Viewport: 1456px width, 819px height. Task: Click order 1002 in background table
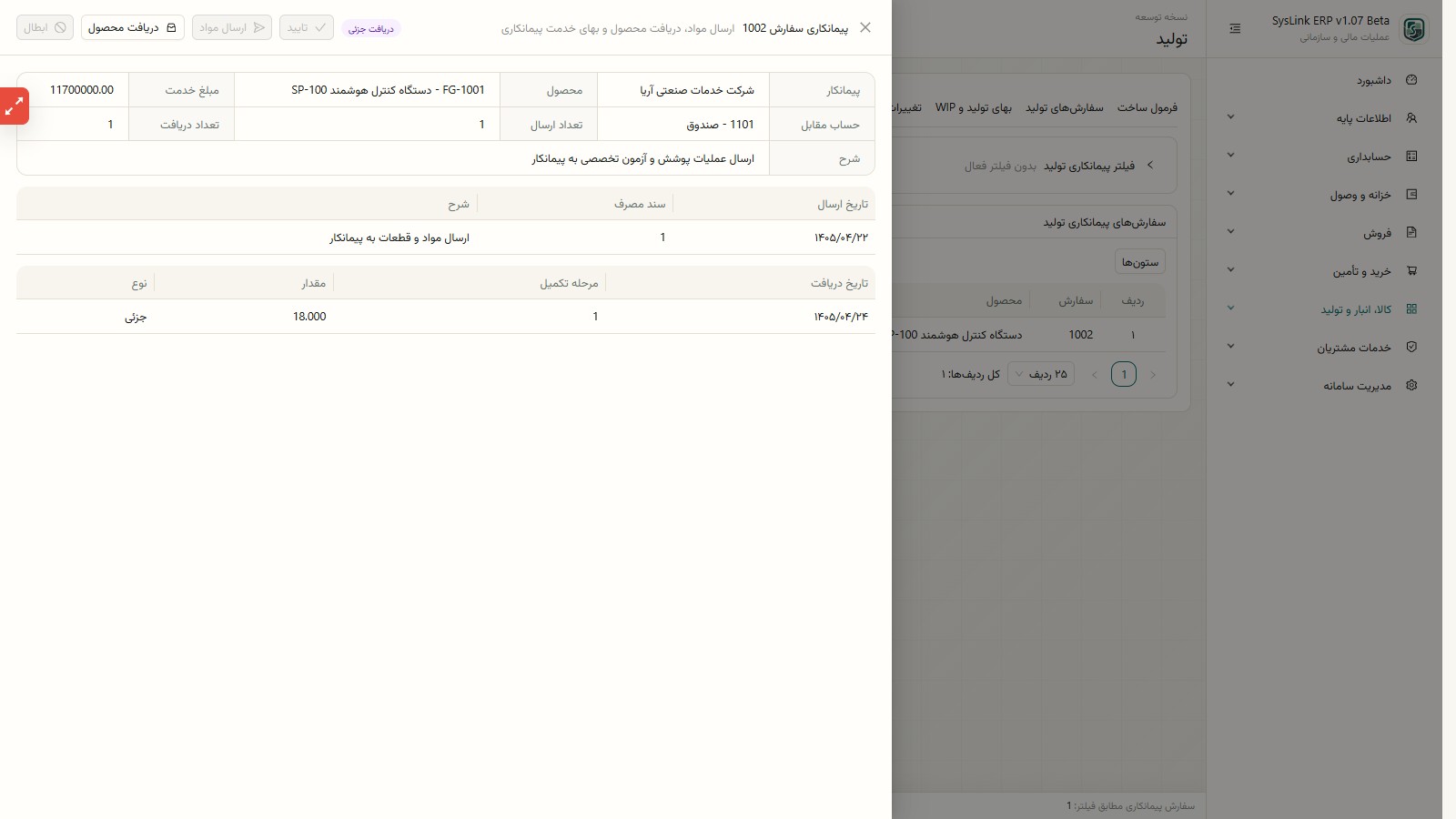pos(1081,335)
